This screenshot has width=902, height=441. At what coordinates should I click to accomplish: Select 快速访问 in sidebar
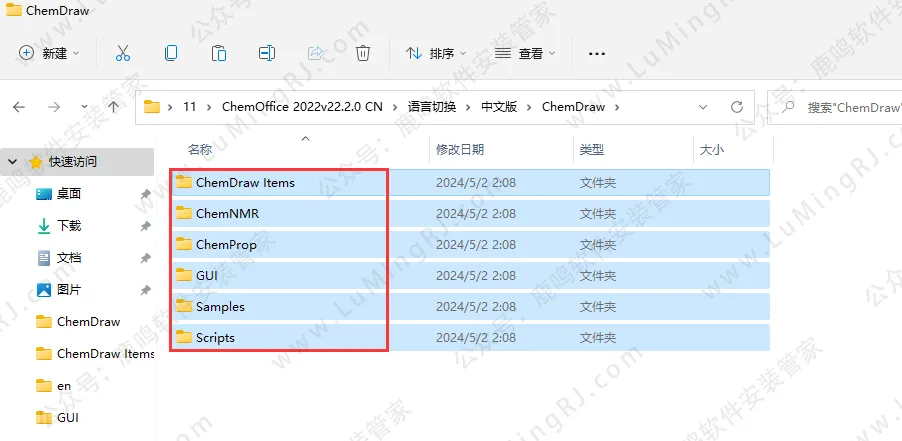pyautogui.click(x=77, y=162)
